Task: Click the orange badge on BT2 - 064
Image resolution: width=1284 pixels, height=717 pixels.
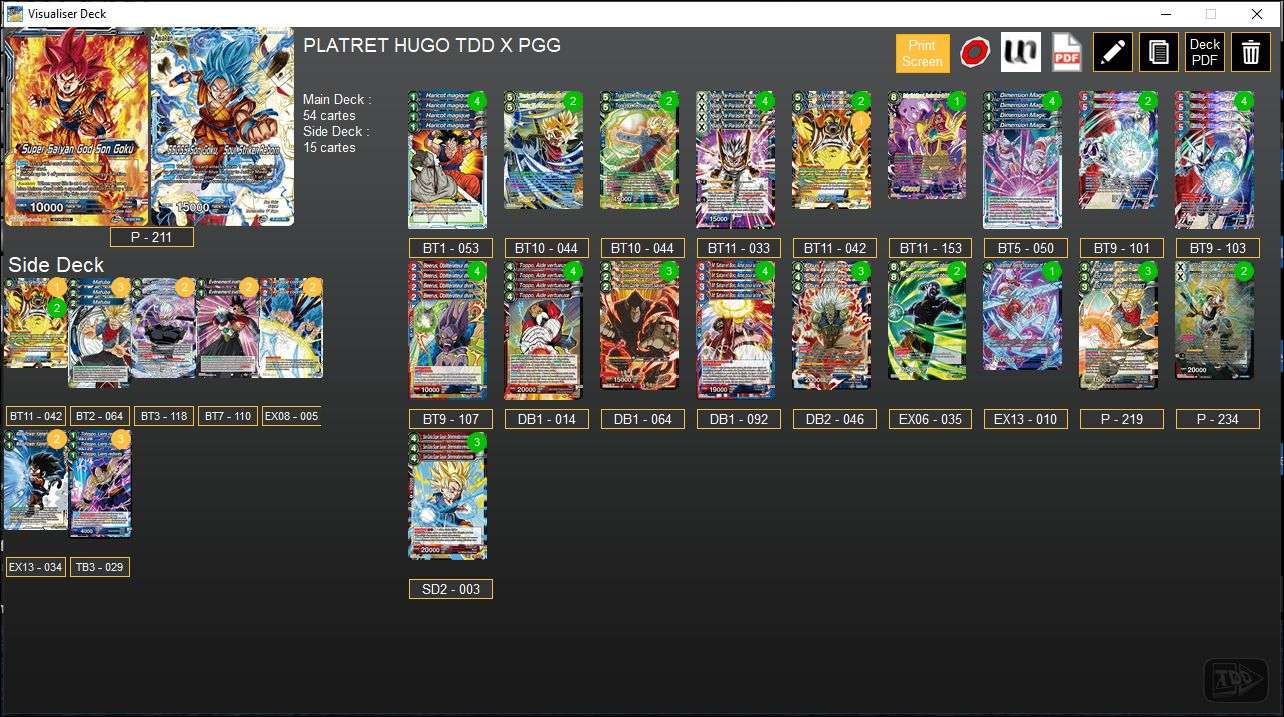Action: [x=120, y=287]
